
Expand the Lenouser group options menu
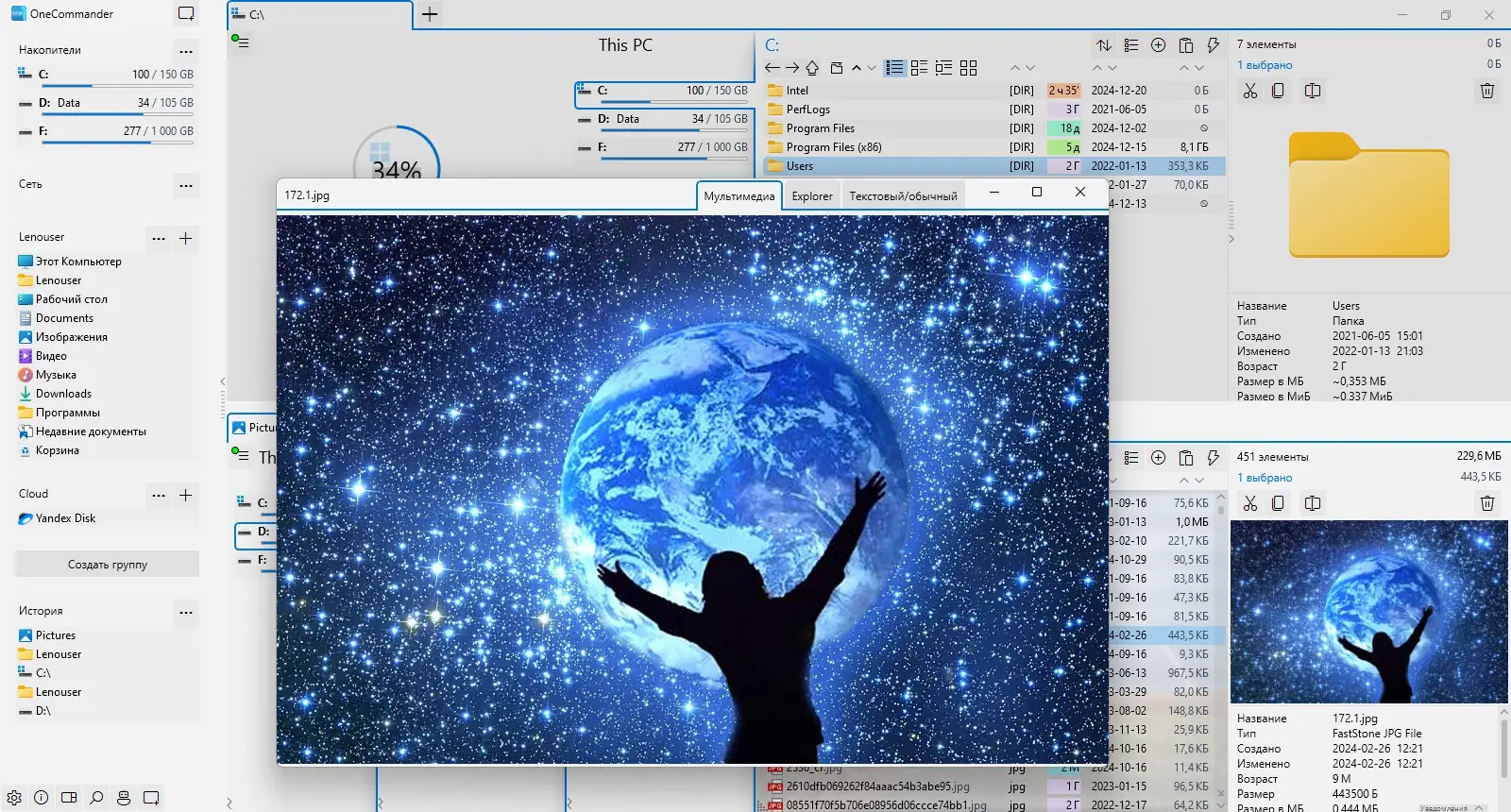[x=159, y=238]
